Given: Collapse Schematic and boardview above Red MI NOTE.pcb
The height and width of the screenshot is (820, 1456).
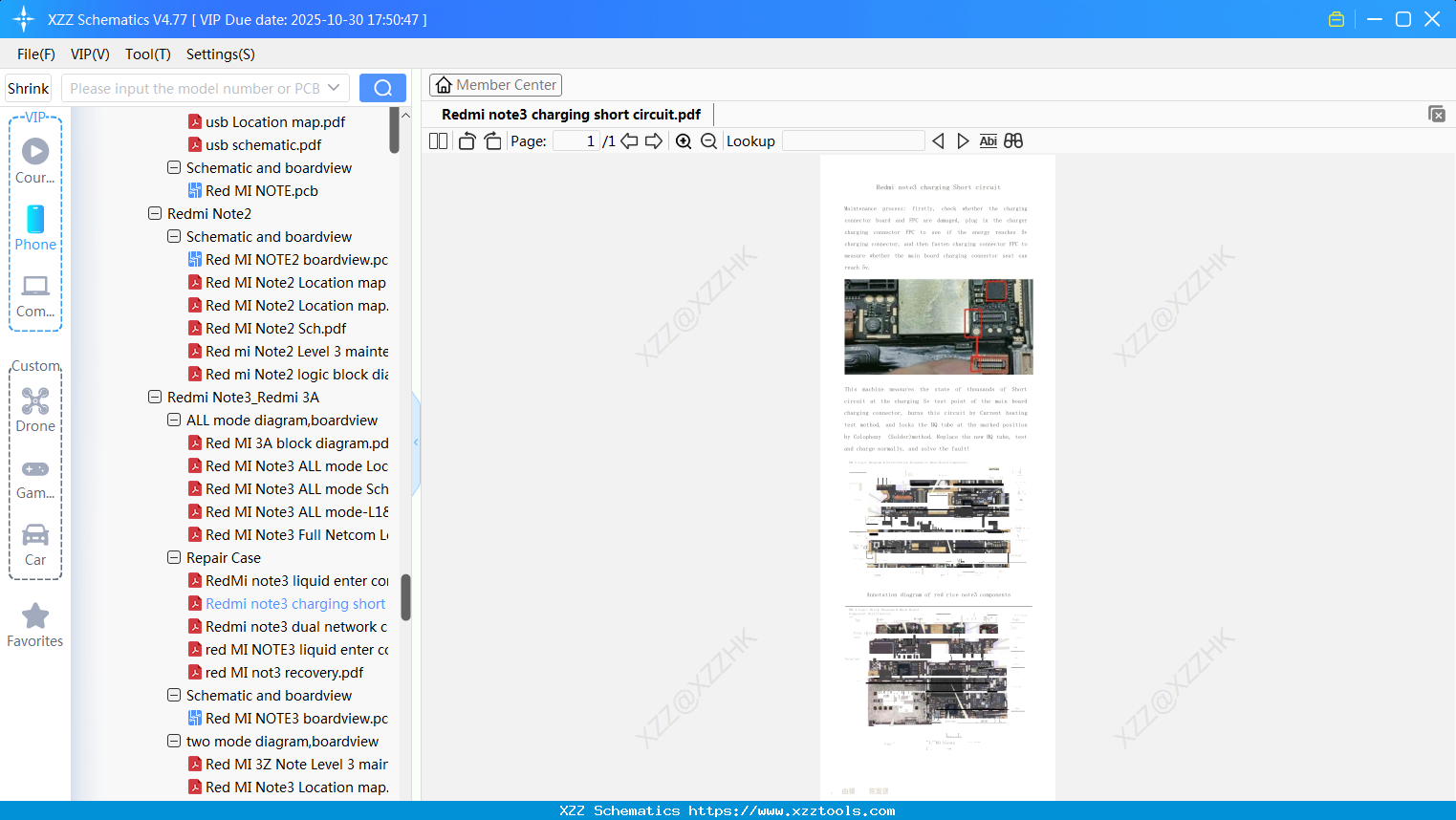Looking at the screenshot, I should pos(174,167).
